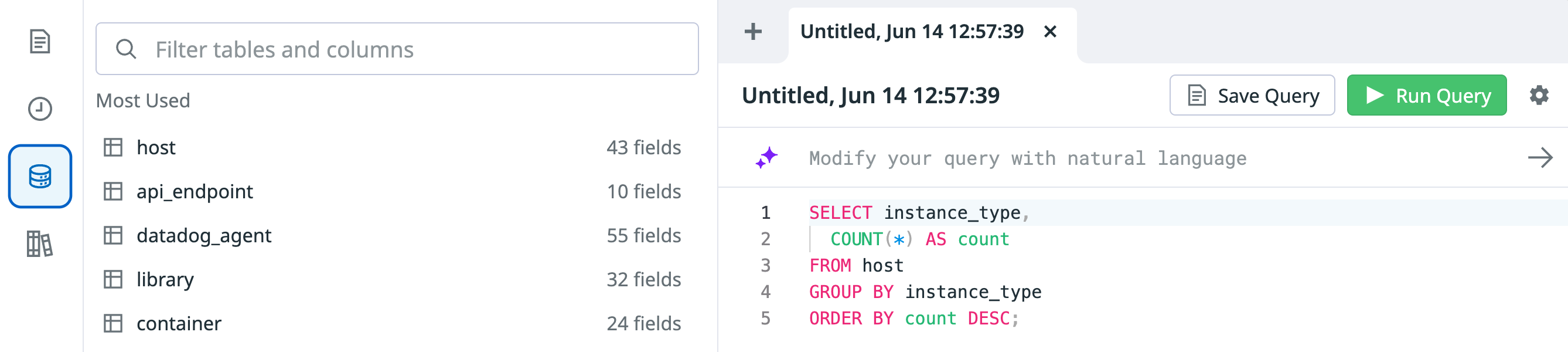Select the database tables sidebar icon

pos(40,177)
